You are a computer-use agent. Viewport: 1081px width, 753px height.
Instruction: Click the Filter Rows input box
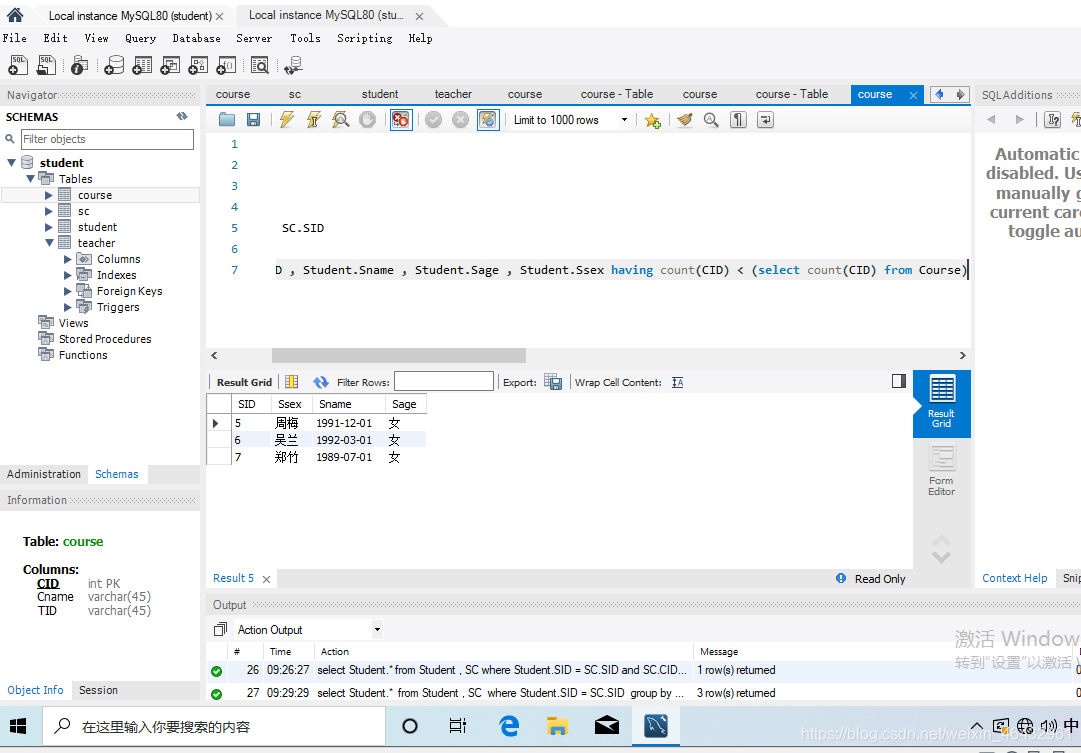tap(444, 381)
